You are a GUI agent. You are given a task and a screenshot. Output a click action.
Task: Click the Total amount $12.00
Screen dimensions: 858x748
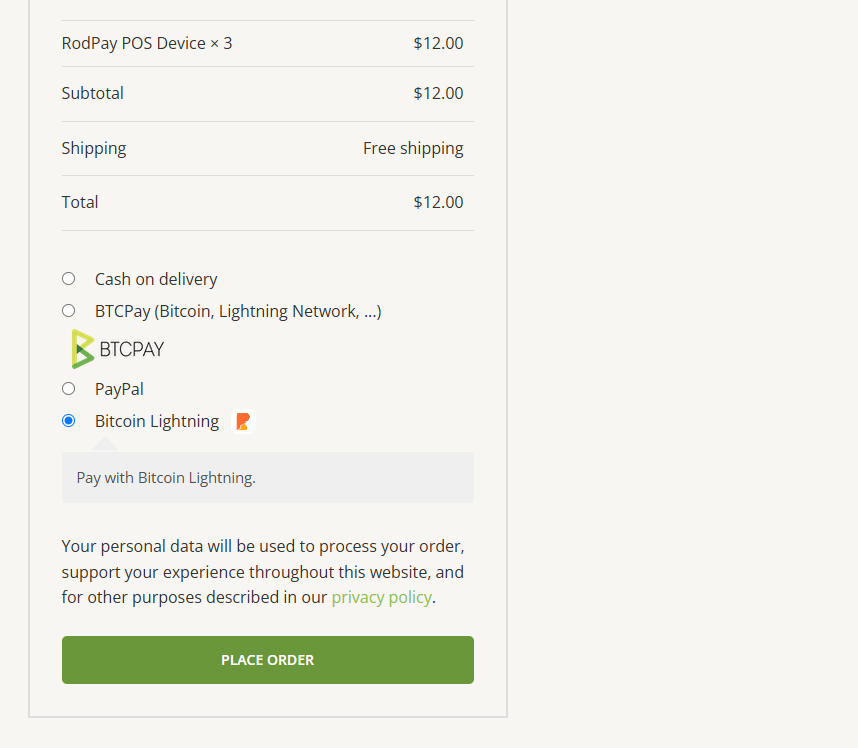pos(438,202)
